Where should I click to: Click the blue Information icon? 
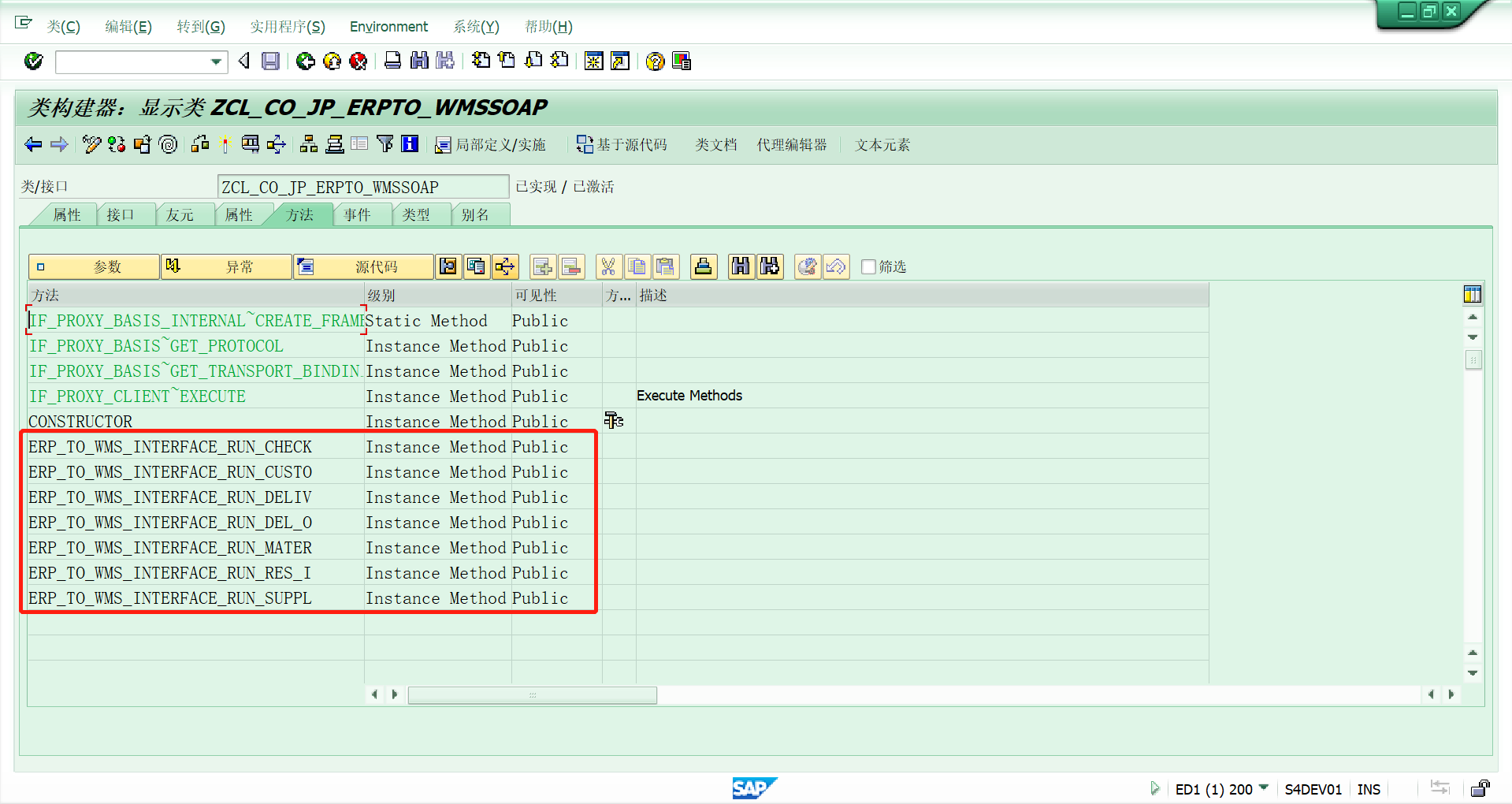(x=410, y=144)
